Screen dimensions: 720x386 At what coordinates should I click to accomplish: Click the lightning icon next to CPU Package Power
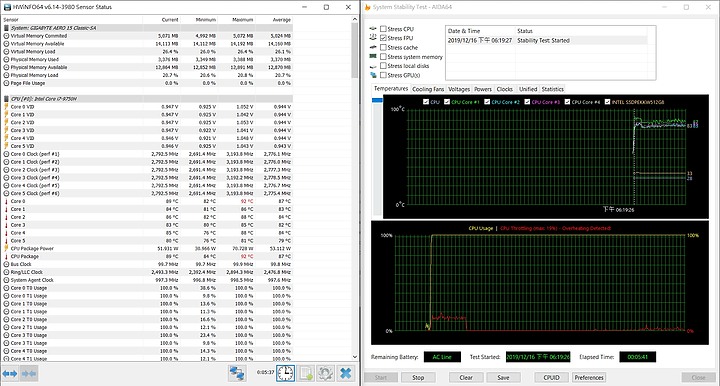tap(6, 248)
